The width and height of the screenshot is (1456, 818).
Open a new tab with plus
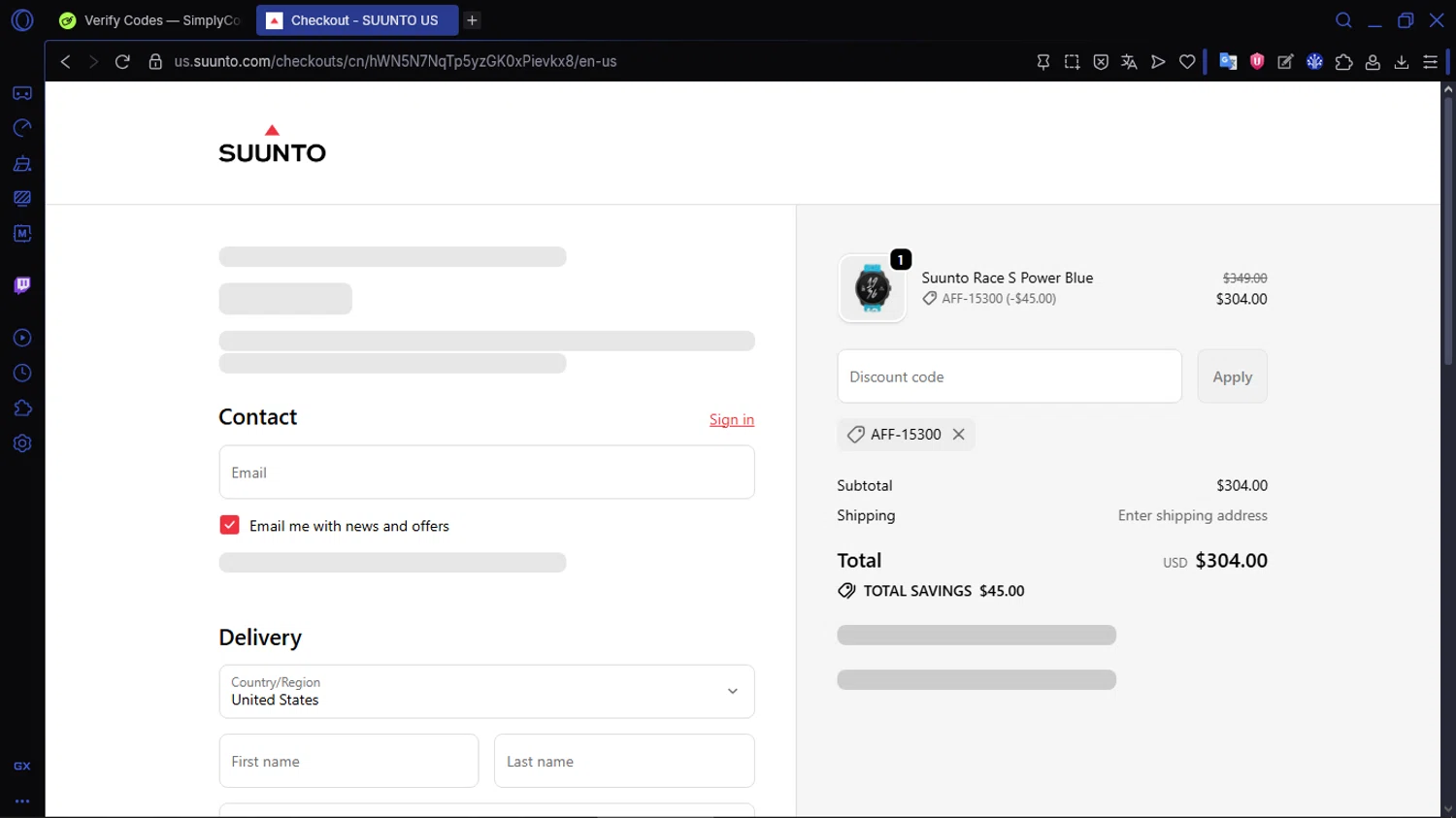pyautogui.click(x=473, y=20)
